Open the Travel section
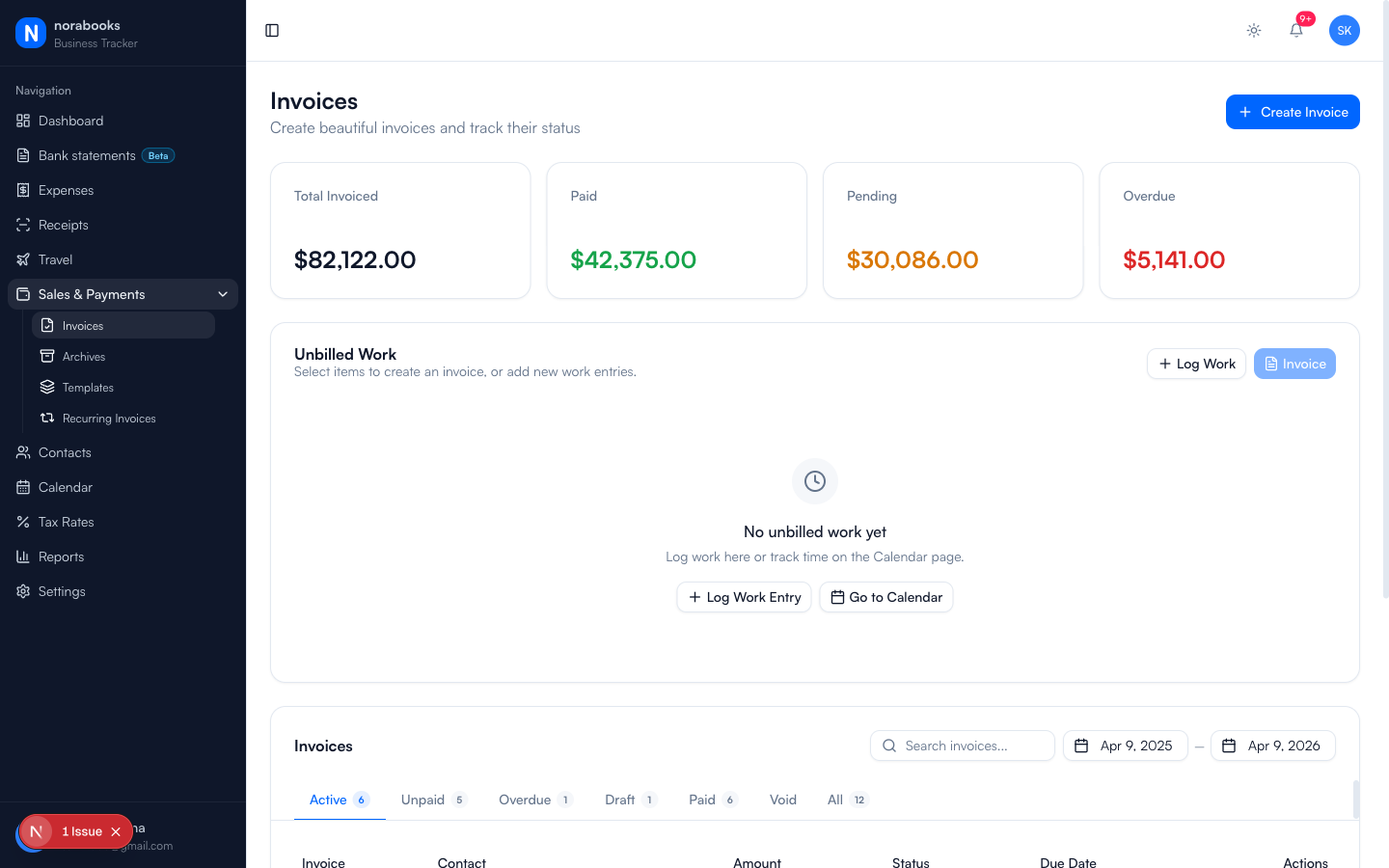 56,259
